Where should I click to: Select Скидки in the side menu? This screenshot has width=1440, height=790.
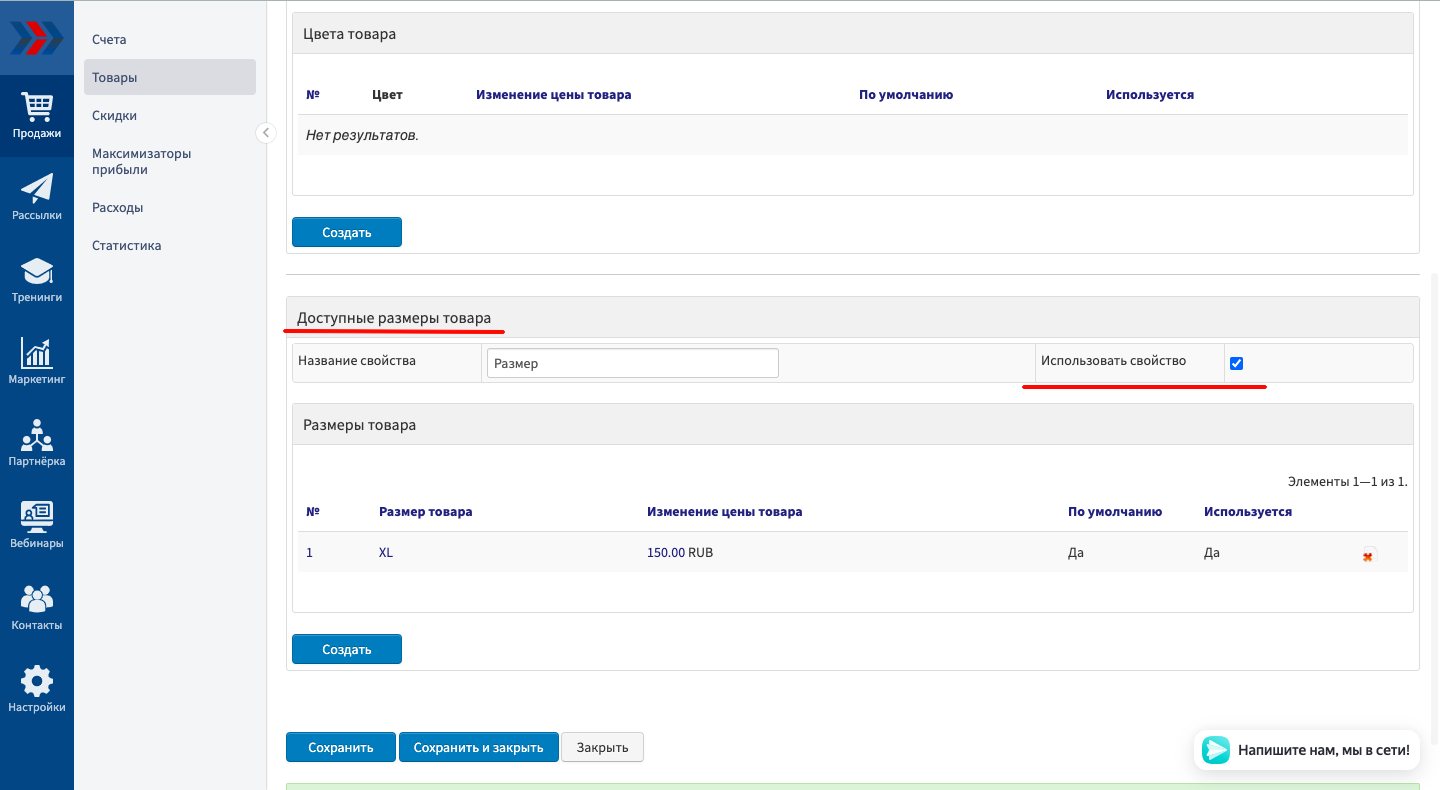[114, 116]
